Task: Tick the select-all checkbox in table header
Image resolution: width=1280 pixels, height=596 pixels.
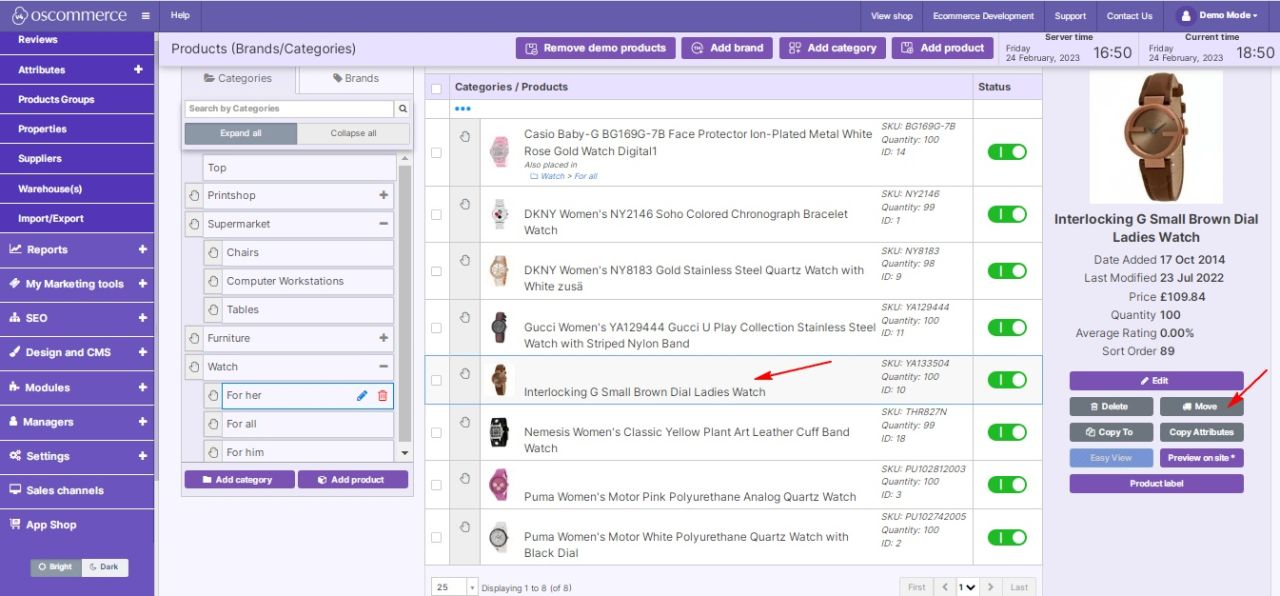Action: point(435,88)
